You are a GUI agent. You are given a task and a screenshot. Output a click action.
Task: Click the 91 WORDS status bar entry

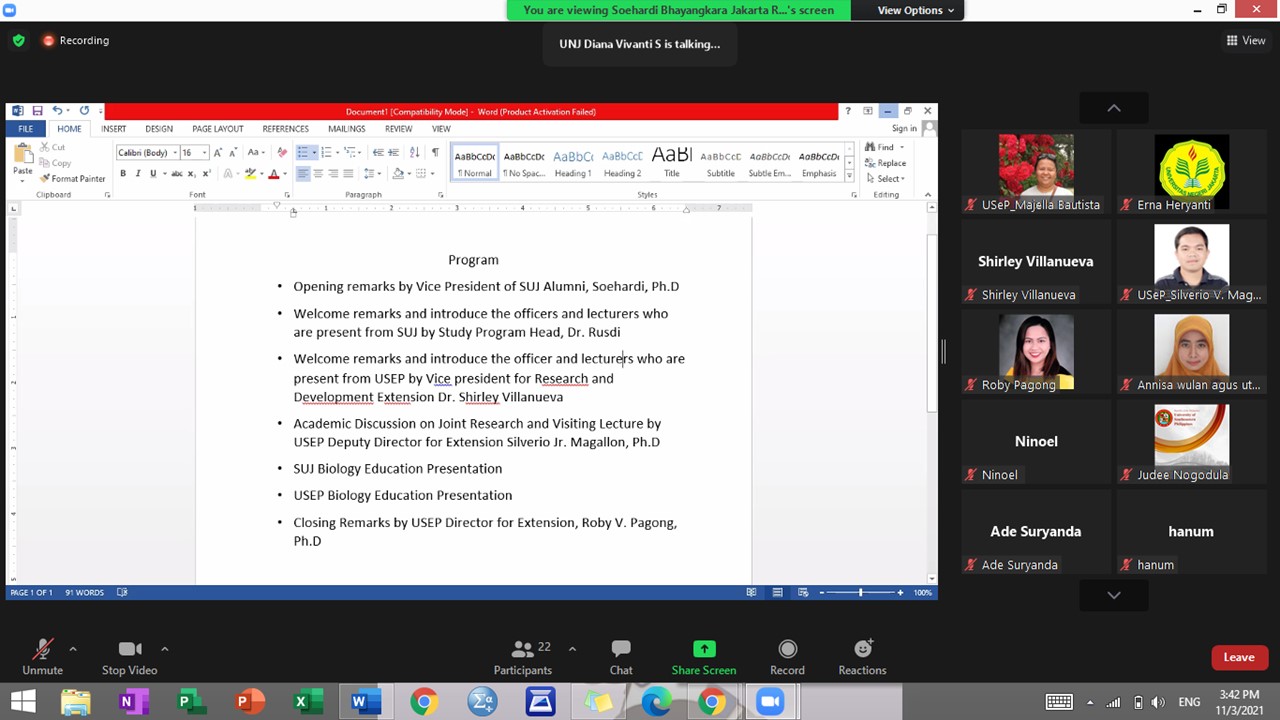tap(84, 592)
